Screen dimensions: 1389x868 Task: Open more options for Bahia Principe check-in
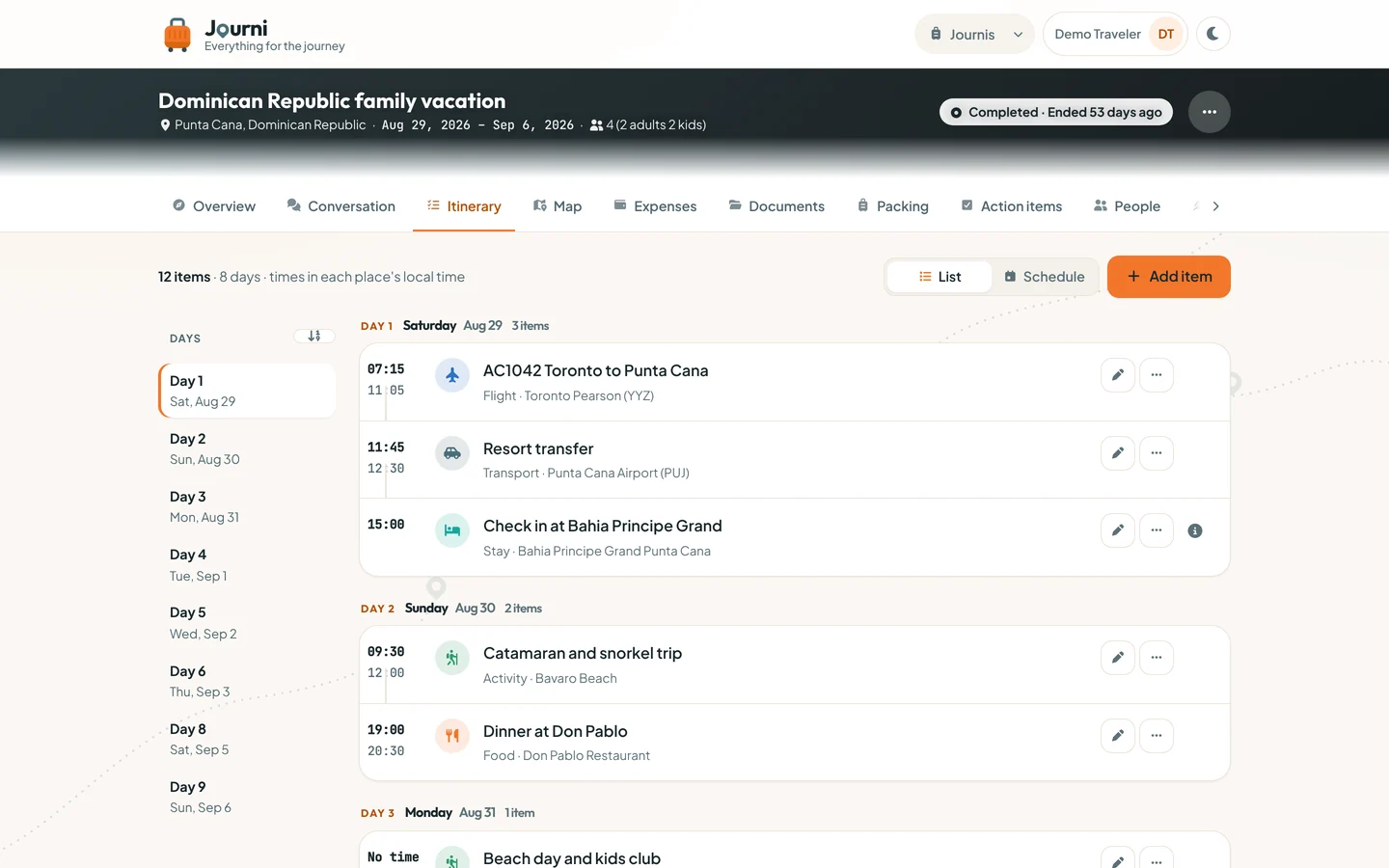tap(1157, 529)
